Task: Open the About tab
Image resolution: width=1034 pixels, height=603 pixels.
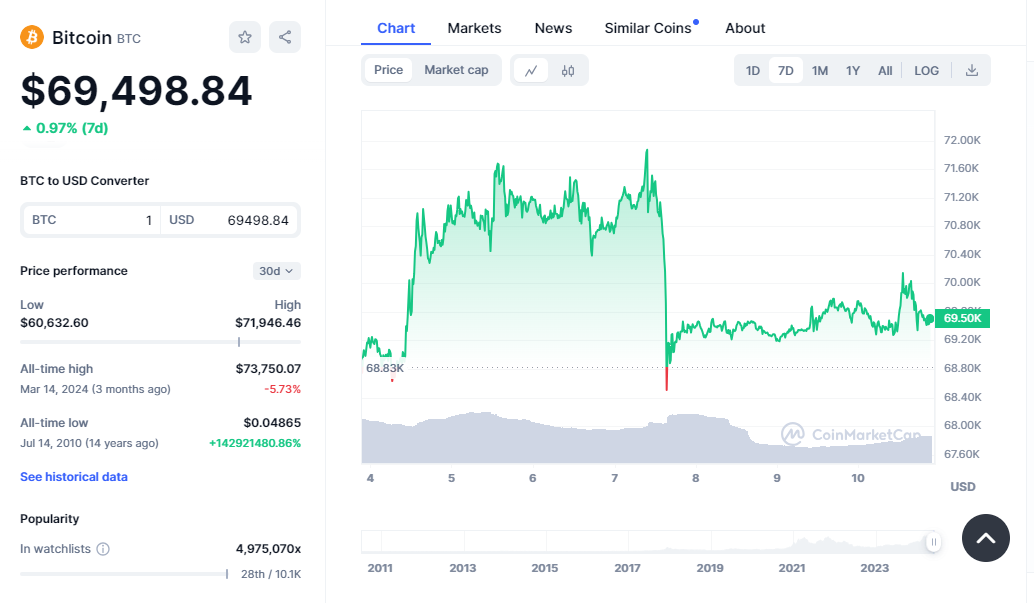Action: [x=745, y=28]
